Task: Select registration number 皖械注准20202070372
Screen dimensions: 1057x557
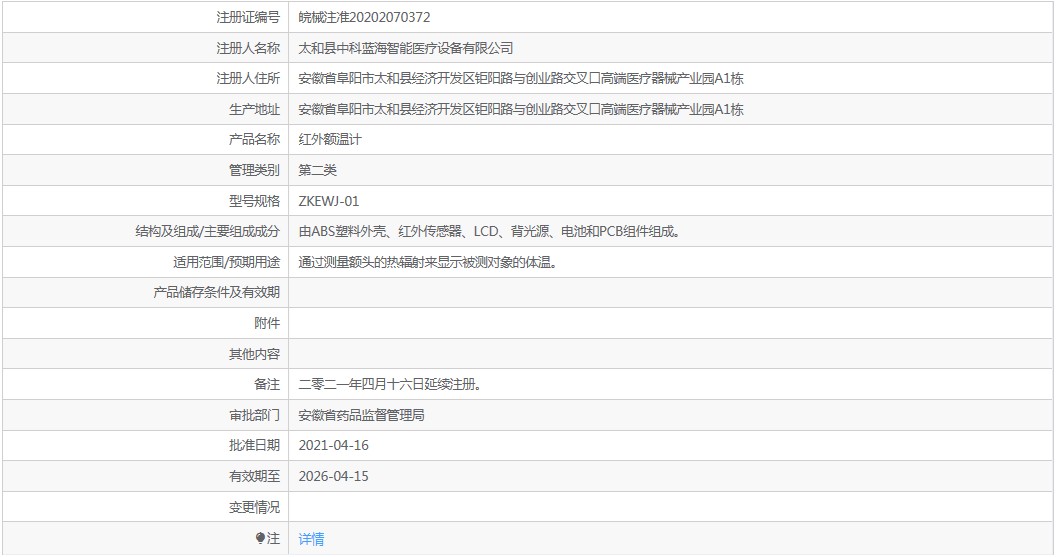Action: pos(364,18)
